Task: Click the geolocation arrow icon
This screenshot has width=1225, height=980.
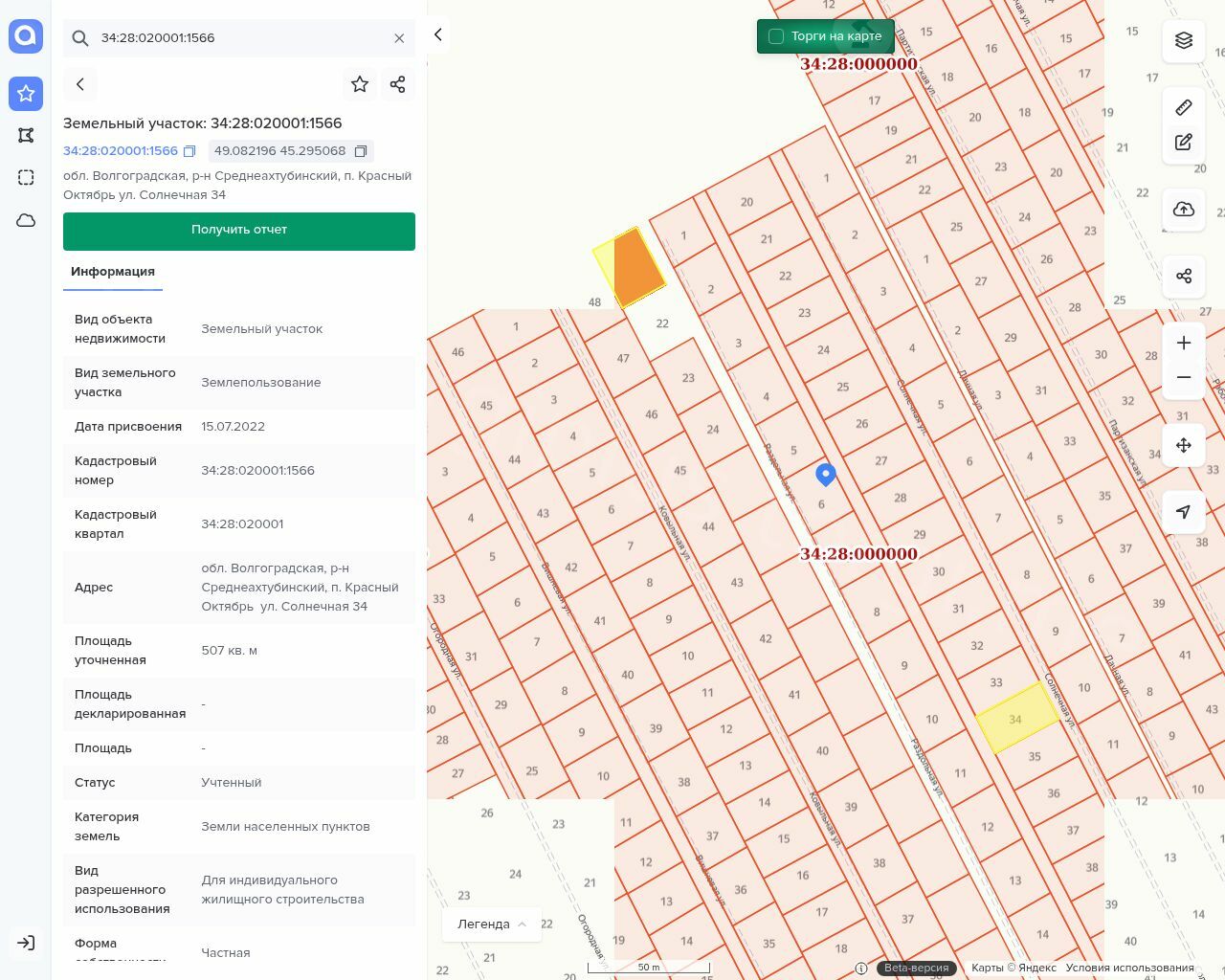Action: point(1184,512)
